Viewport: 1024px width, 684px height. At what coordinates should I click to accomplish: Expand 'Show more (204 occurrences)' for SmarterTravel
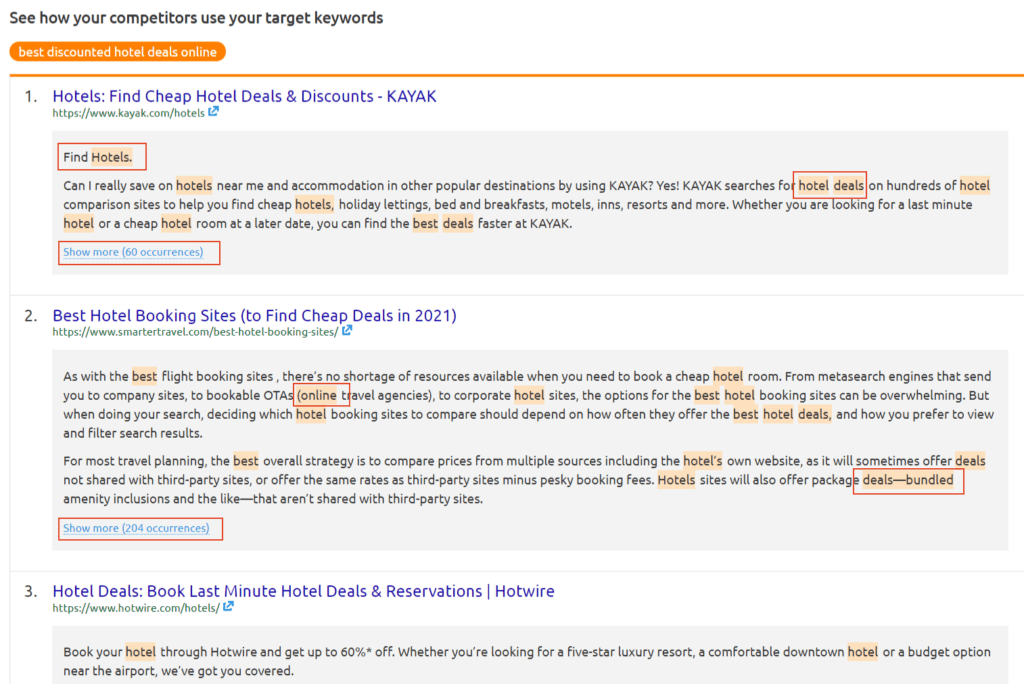tap(136, 529)
